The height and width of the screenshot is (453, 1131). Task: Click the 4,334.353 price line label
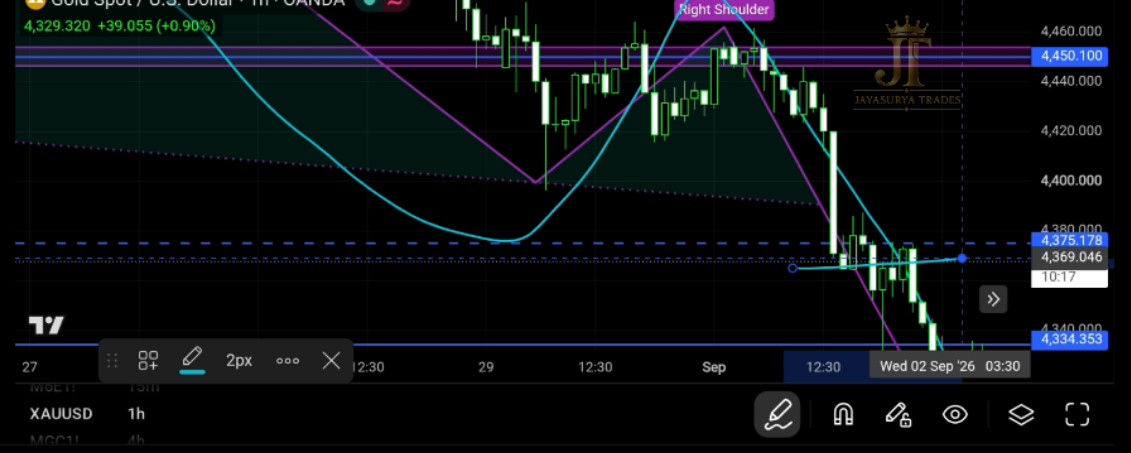[1070, 339]
